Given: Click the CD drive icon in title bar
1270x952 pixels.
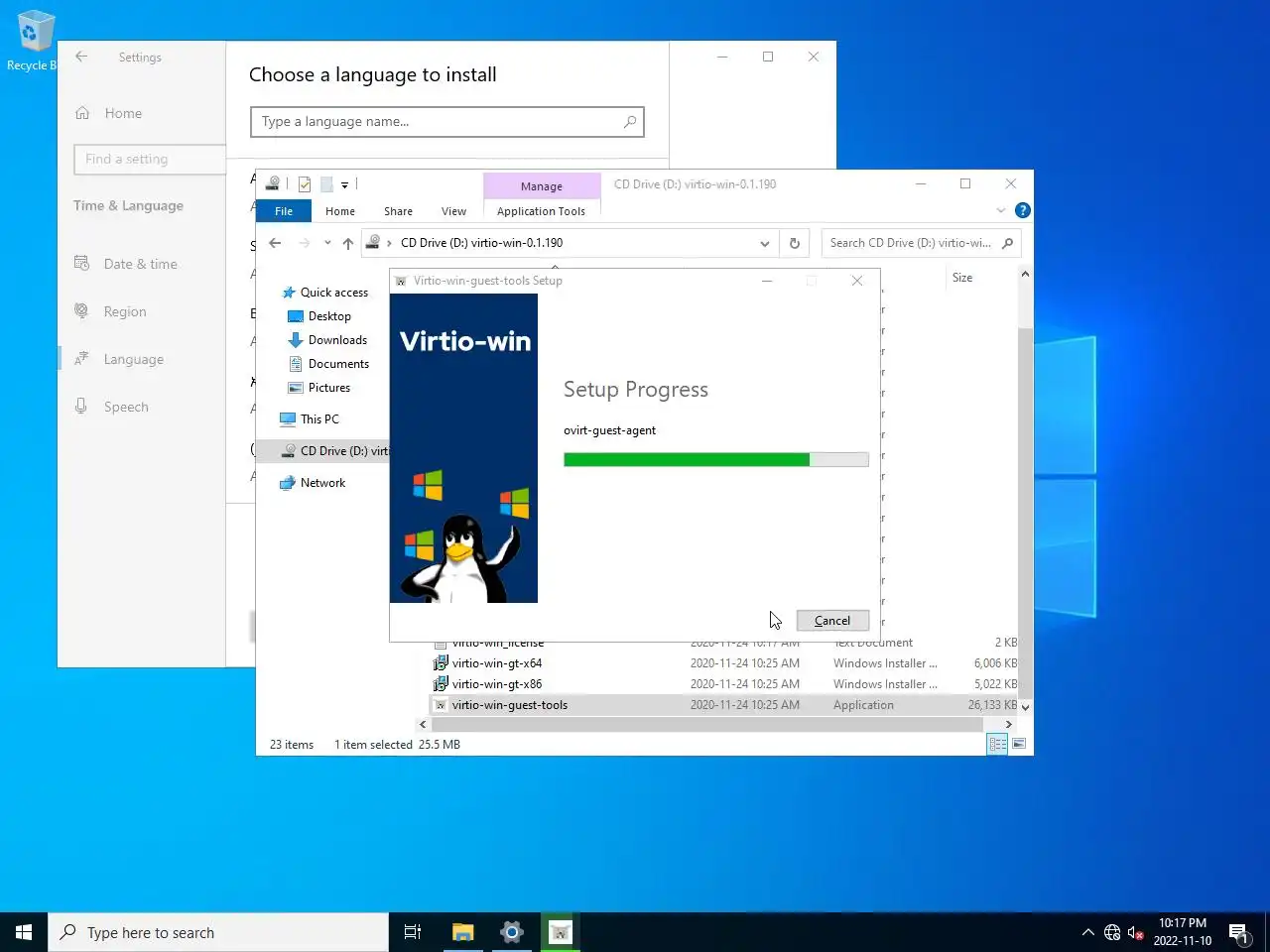Looking at the screenshot, I should (272, 183).
